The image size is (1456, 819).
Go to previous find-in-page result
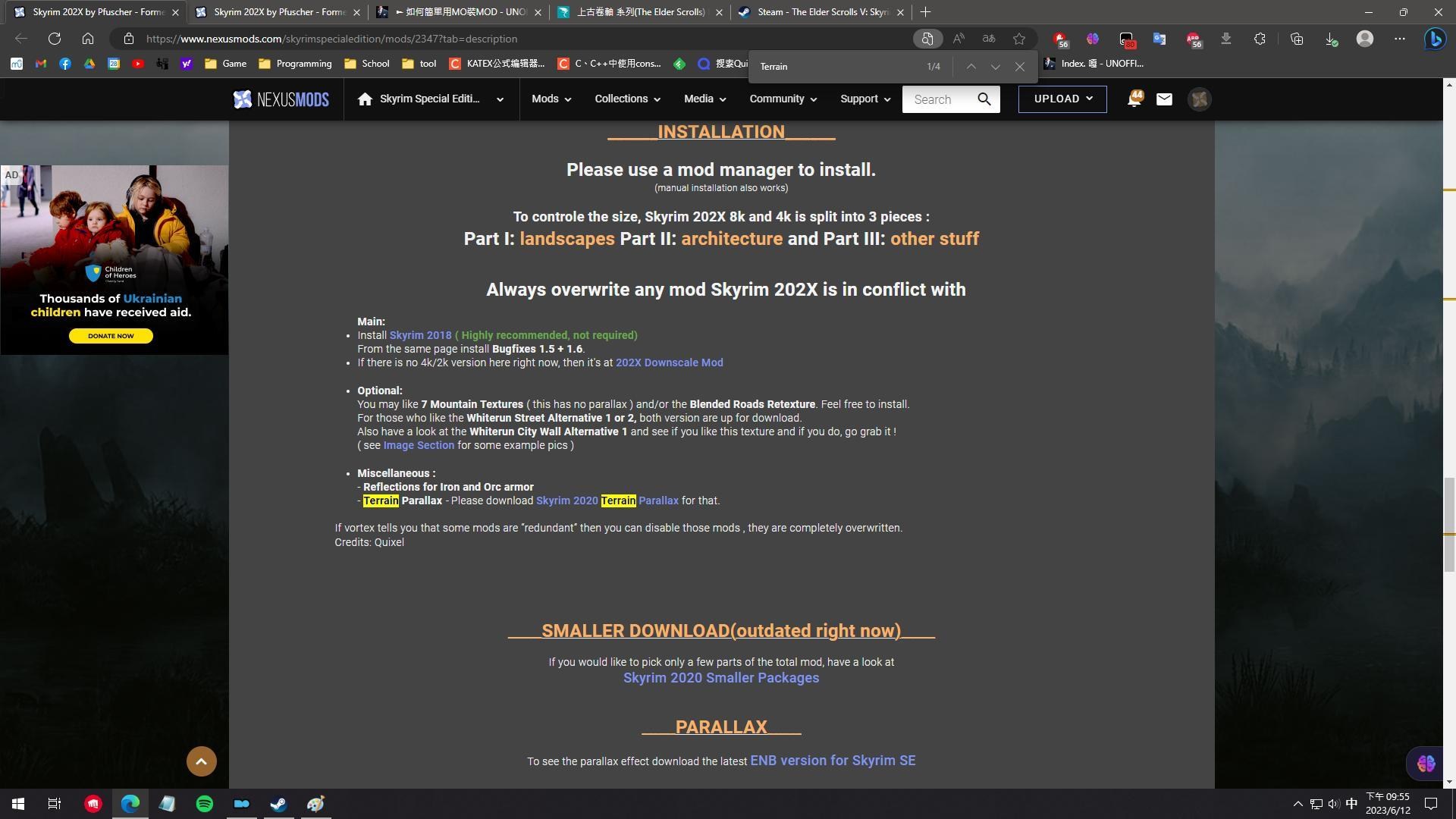(x=971, y=67)
